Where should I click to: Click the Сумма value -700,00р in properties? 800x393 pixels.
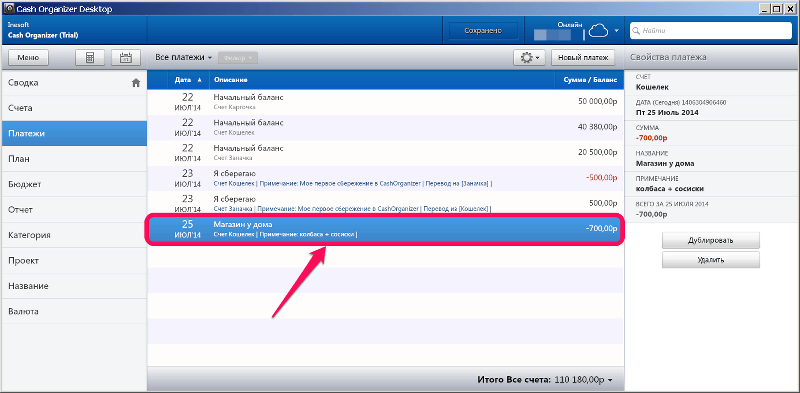click(x=652, y=138)
